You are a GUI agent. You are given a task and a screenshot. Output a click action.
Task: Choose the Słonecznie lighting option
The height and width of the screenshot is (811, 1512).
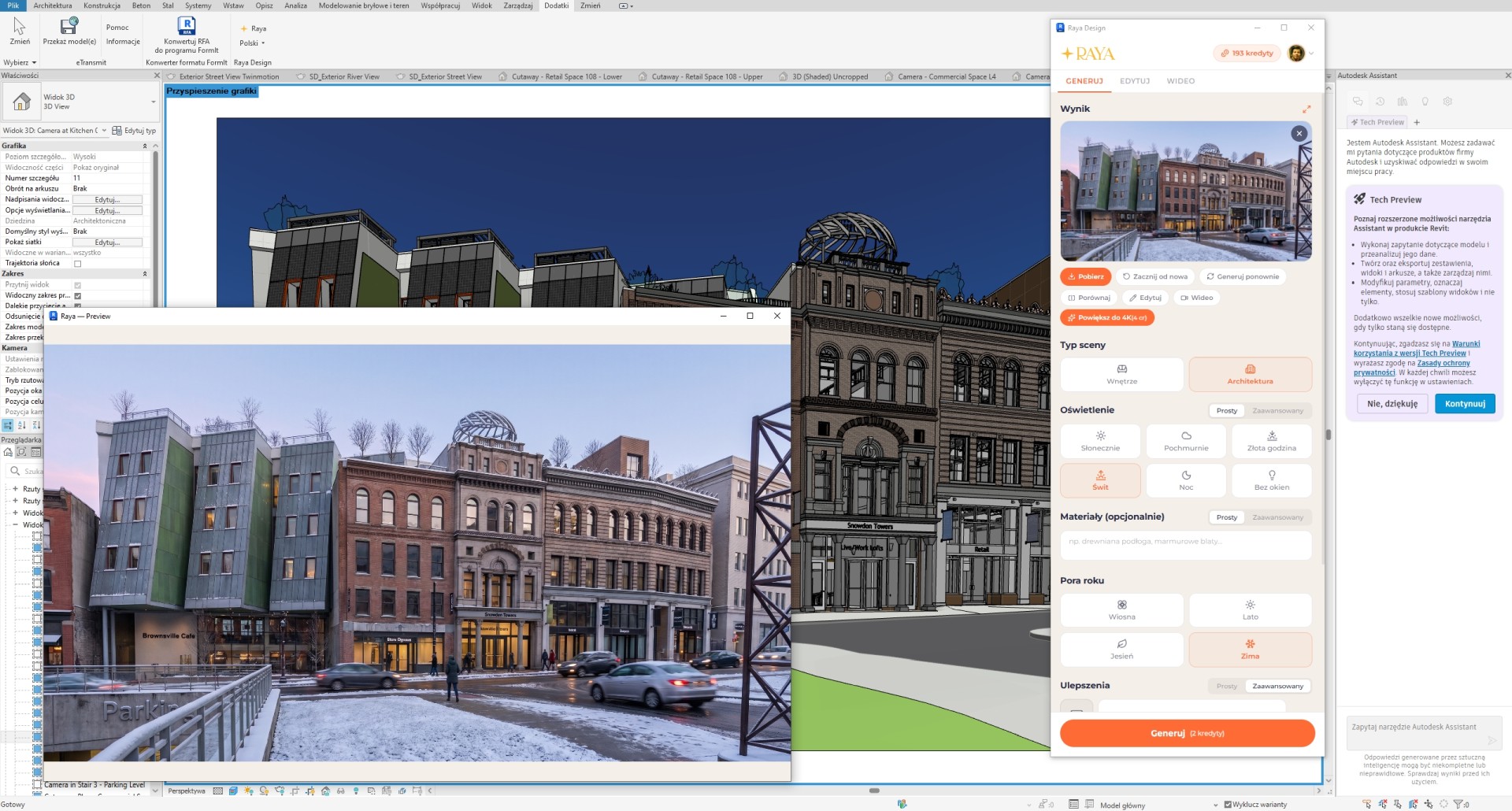pos(1100,441)
